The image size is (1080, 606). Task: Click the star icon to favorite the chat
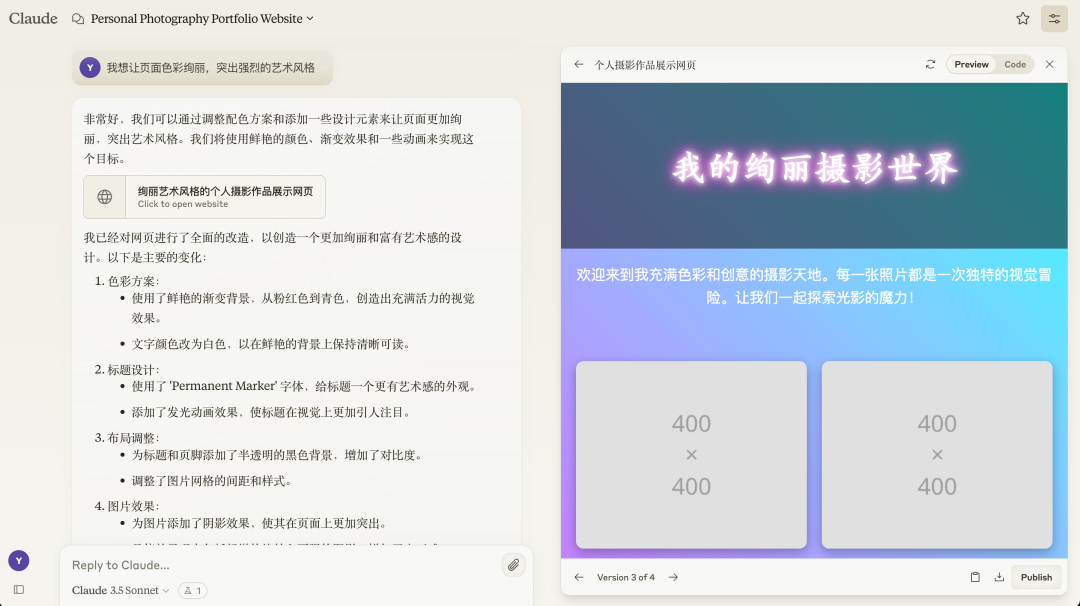pyautogui.click(x=1022, y=18)
